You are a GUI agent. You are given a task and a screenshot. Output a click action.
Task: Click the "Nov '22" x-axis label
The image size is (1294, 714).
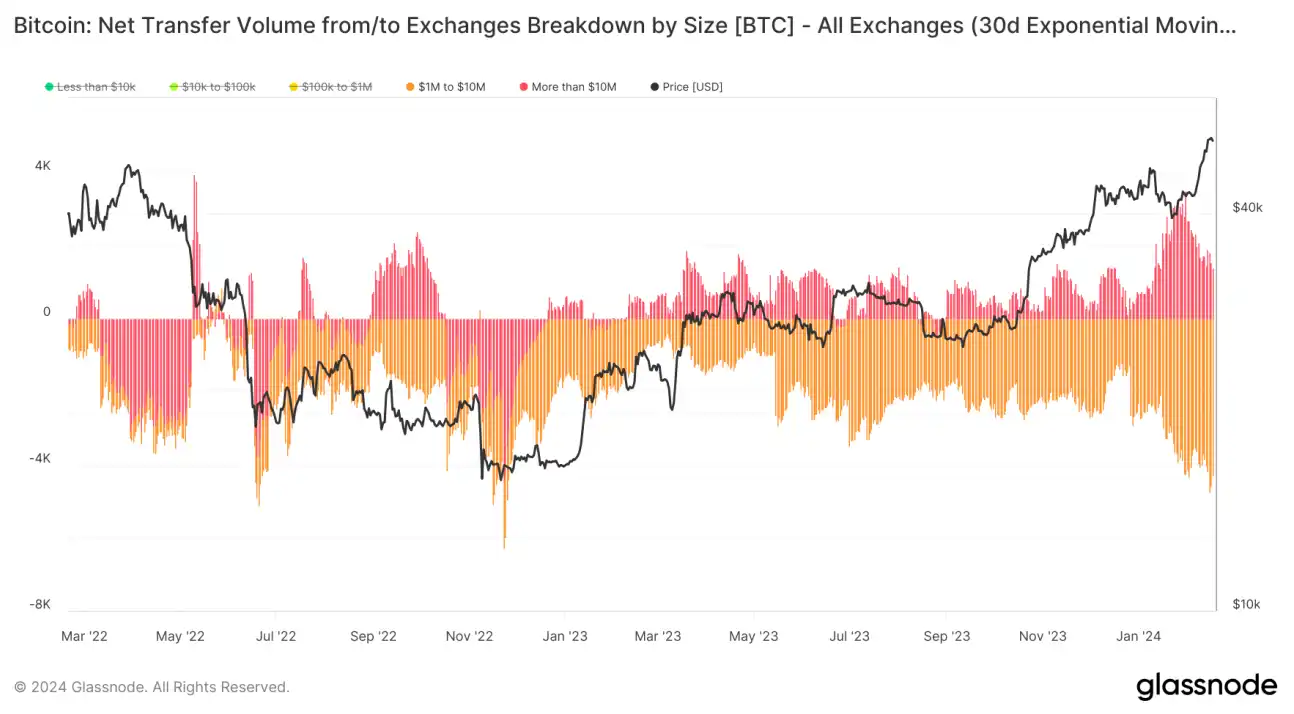[469, 636]
